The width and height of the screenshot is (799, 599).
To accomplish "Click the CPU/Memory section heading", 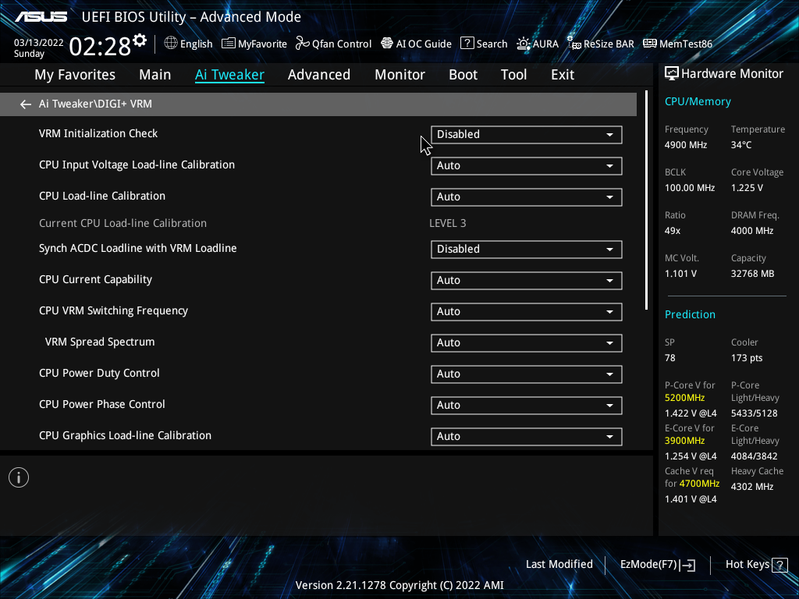I will pos(698,102).
